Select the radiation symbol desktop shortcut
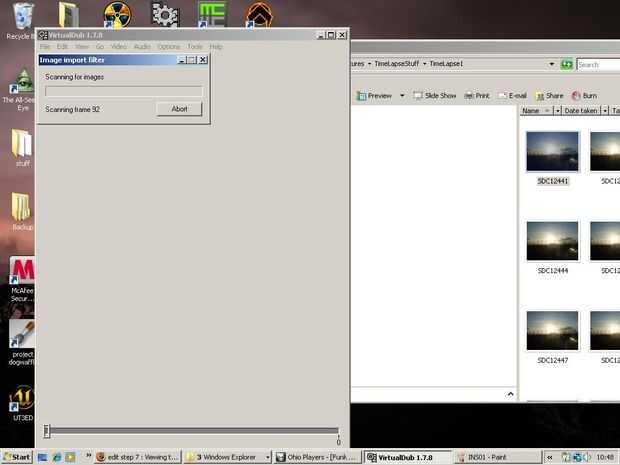The image size is (620, 465). pyautogui.click(x=117, y=15)
